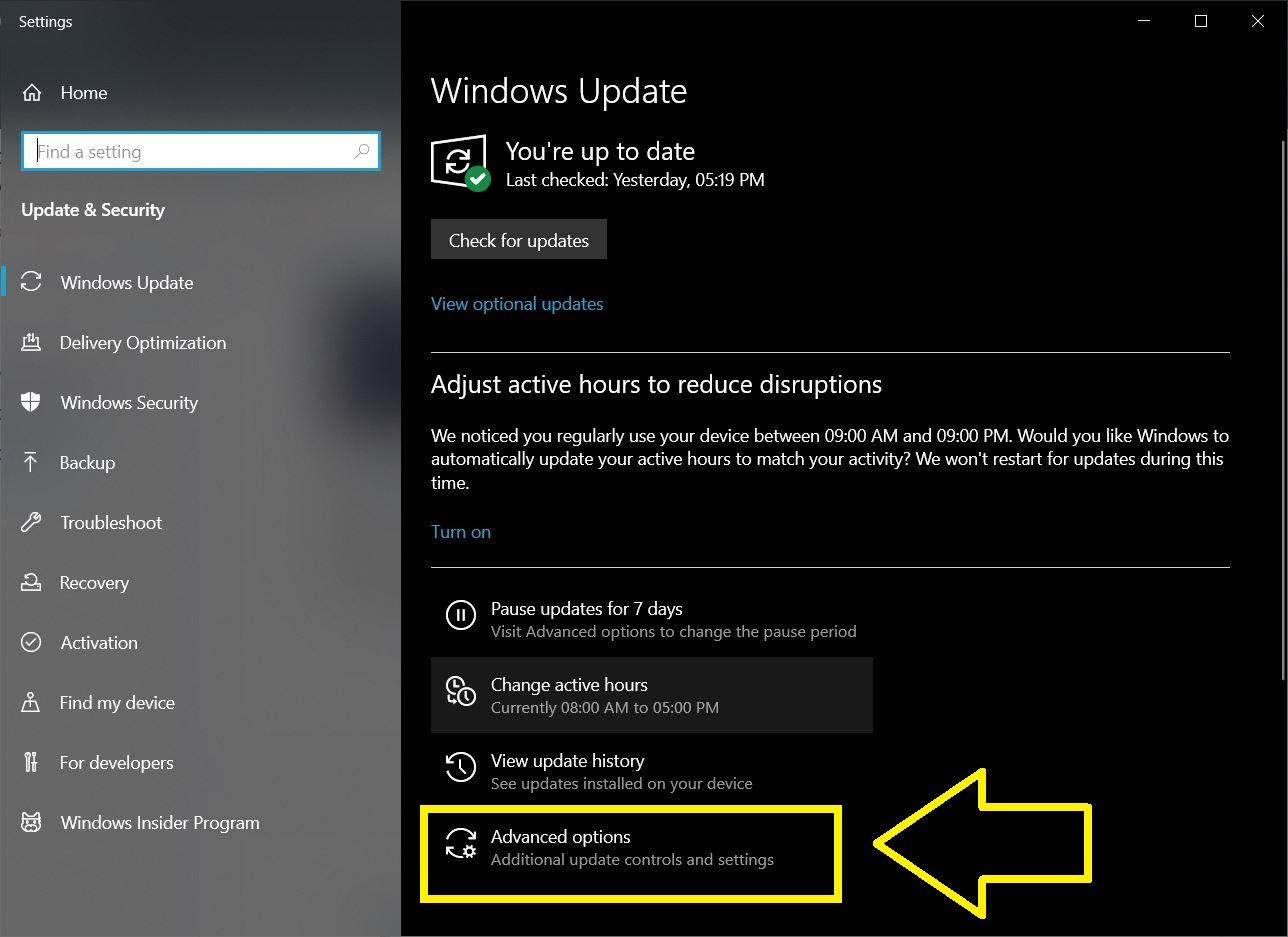Click the pause icon beside Pause updates
Screen dimensions: 1288x937
click(460, 614)
